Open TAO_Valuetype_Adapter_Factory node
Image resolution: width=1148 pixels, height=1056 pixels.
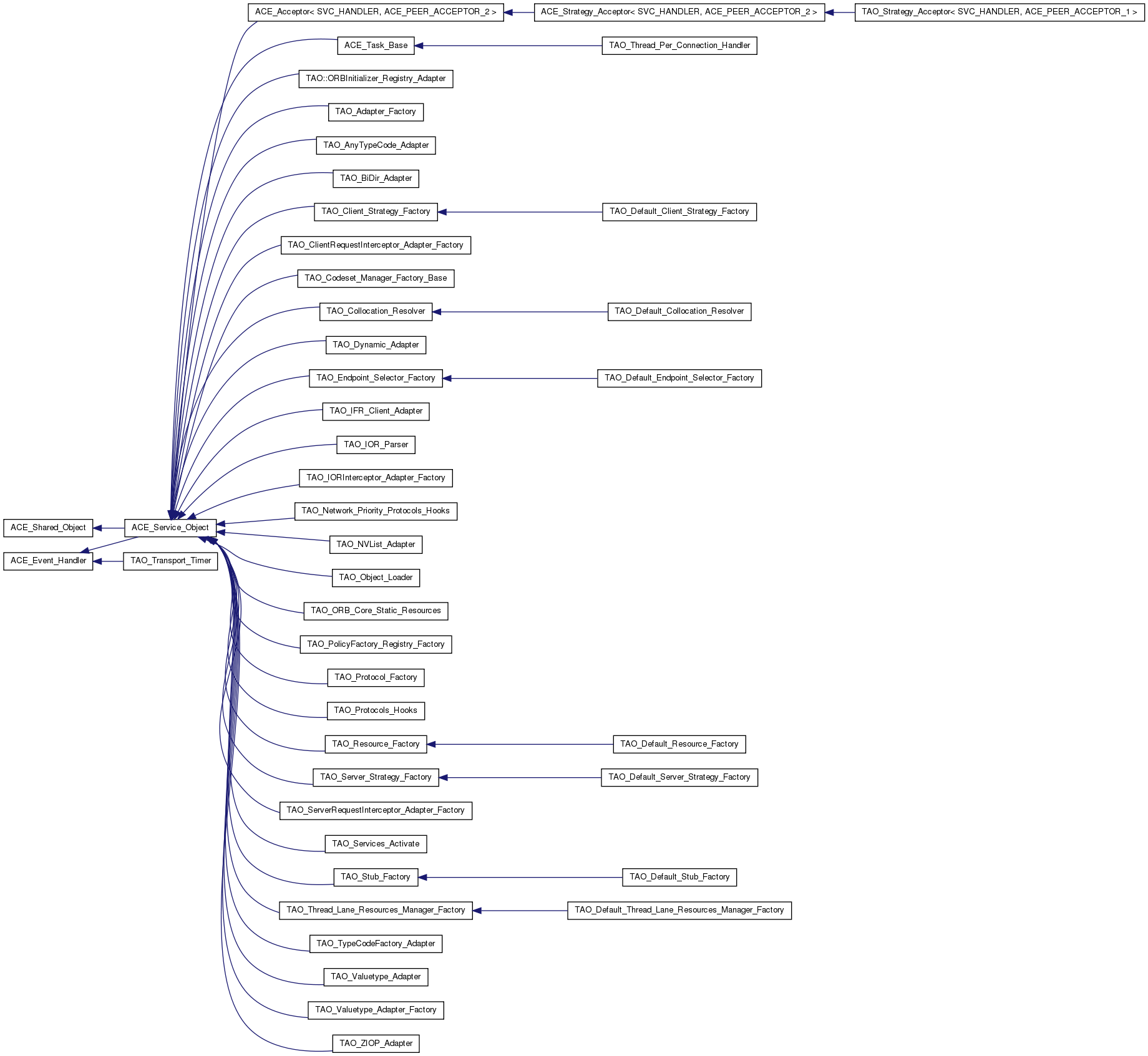pos(376,1010)
